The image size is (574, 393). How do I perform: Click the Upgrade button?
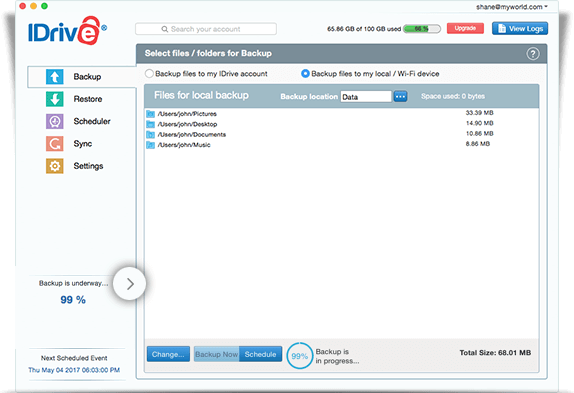click(x=465, y=28)
